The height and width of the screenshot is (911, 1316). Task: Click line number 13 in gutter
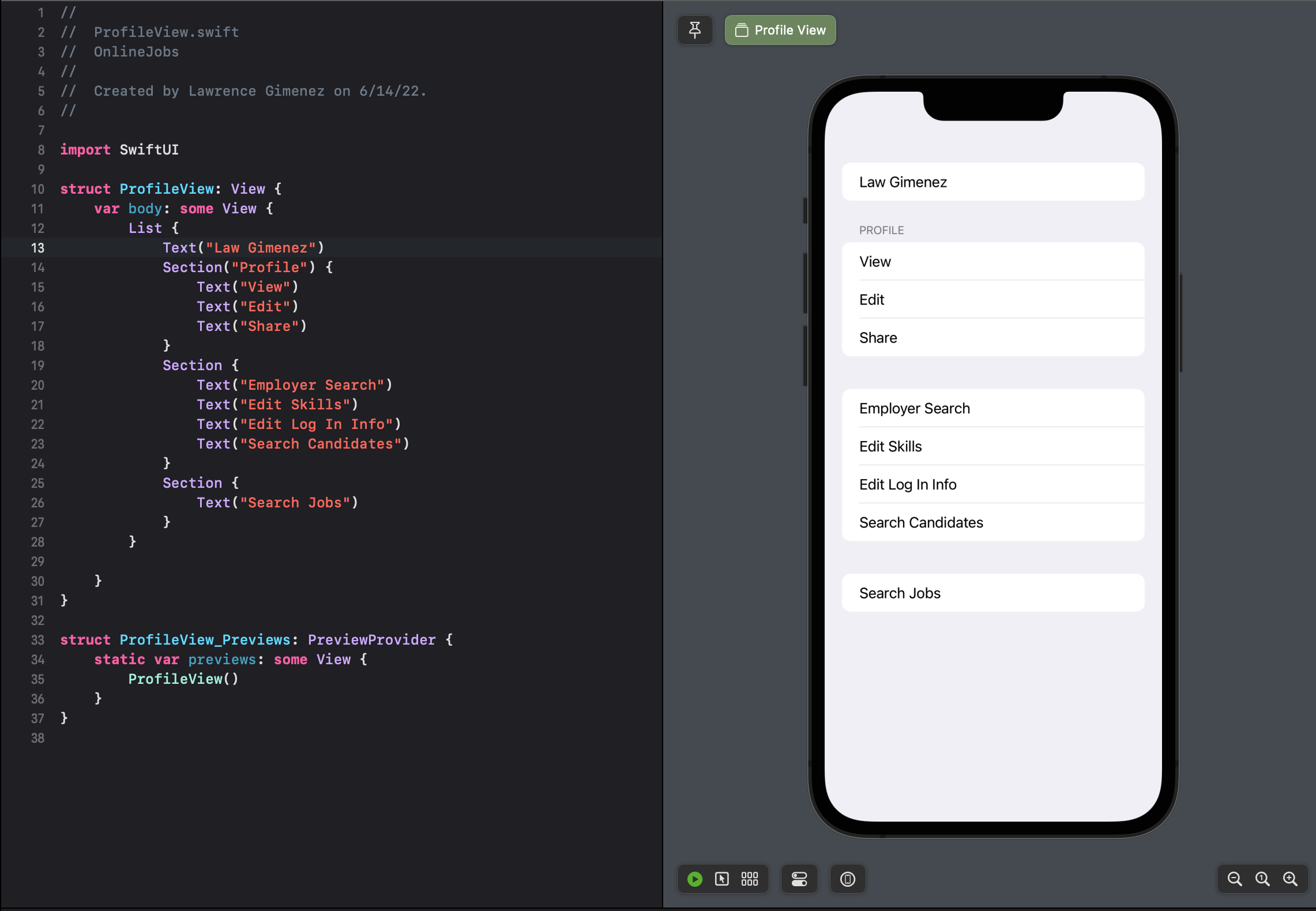pyautogui.click(x=37, y=248)
